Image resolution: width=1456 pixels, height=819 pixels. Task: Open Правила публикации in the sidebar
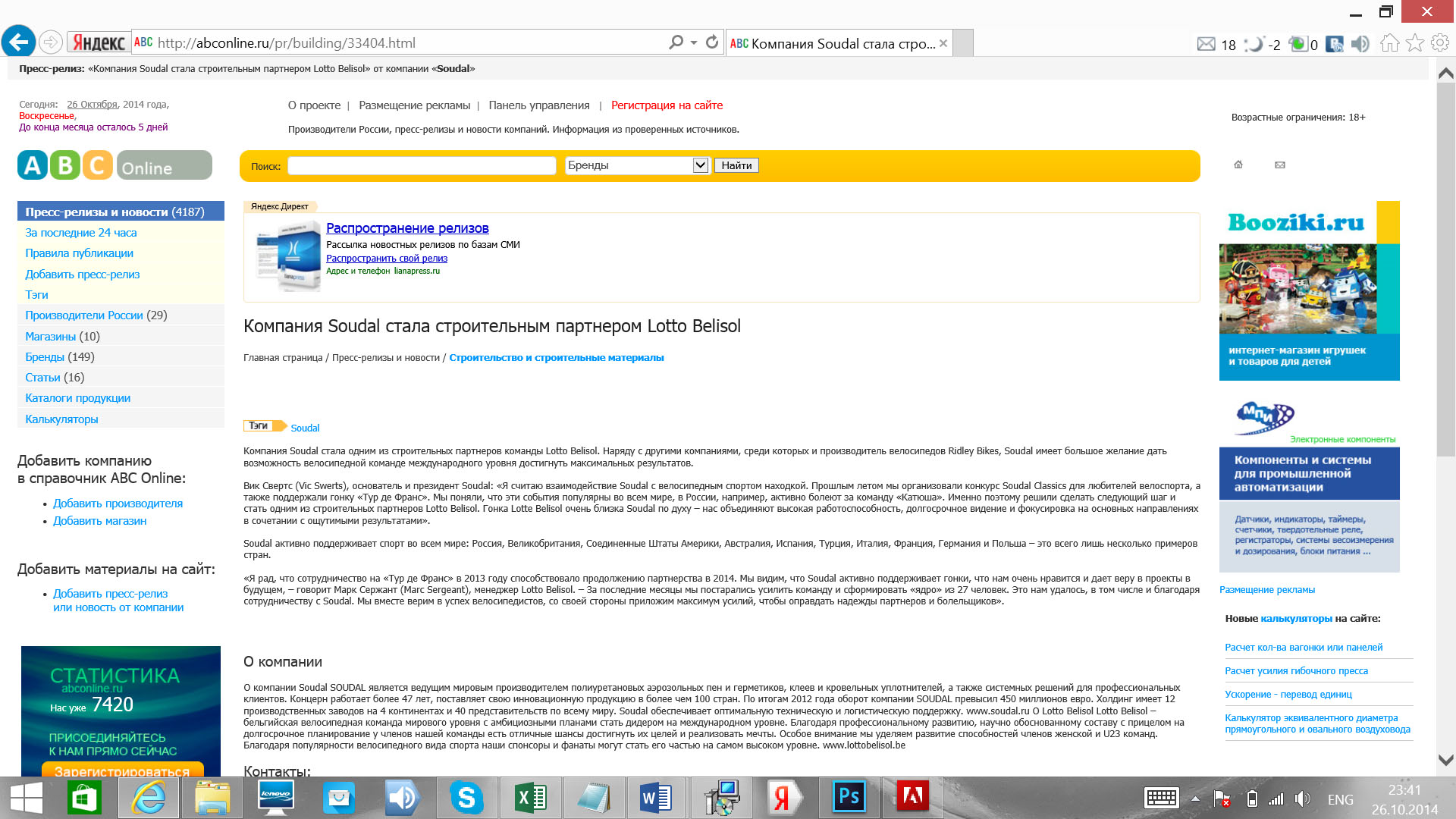[79, 253]
